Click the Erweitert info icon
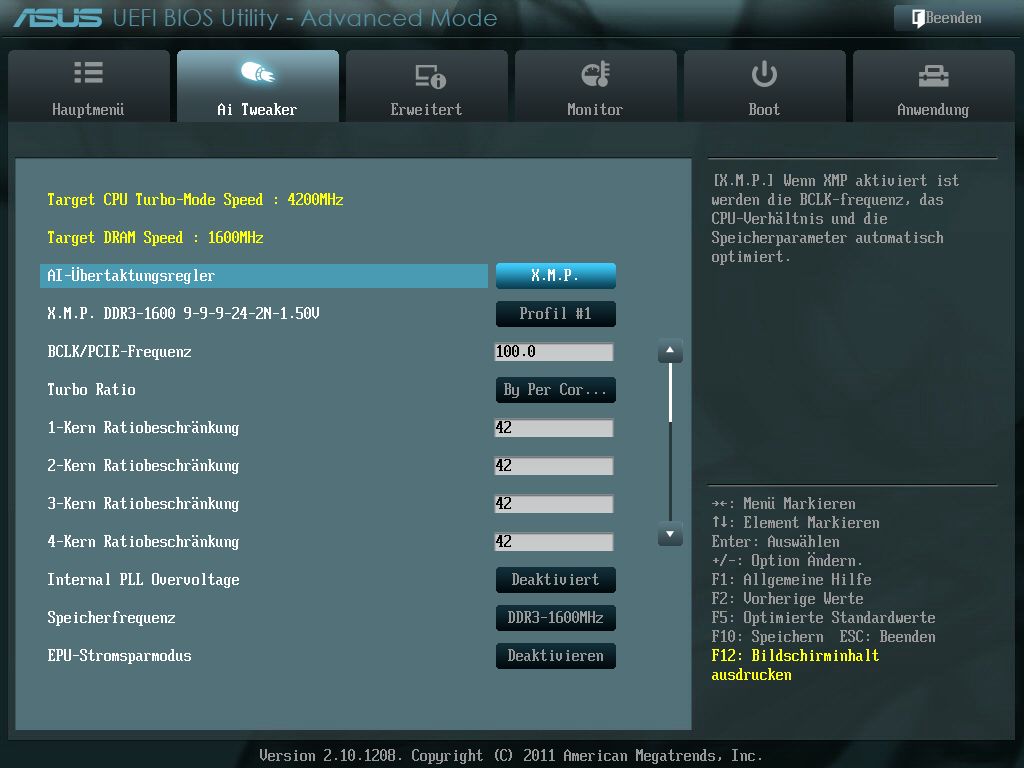 pyautogui.click(x=430, y=76)
